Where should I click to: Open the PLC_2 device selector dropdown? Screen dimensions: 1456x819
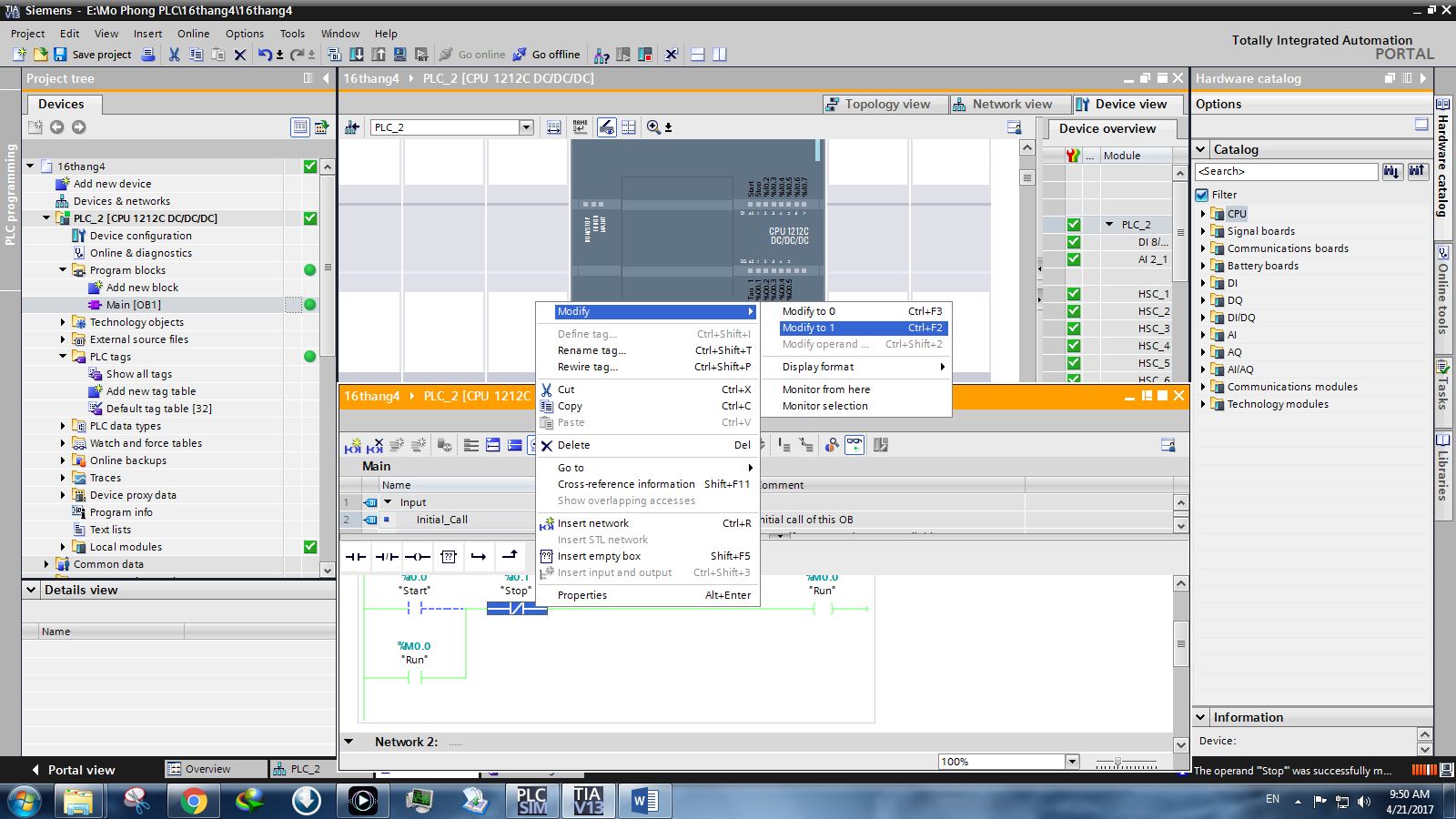(x=526, y=127)
